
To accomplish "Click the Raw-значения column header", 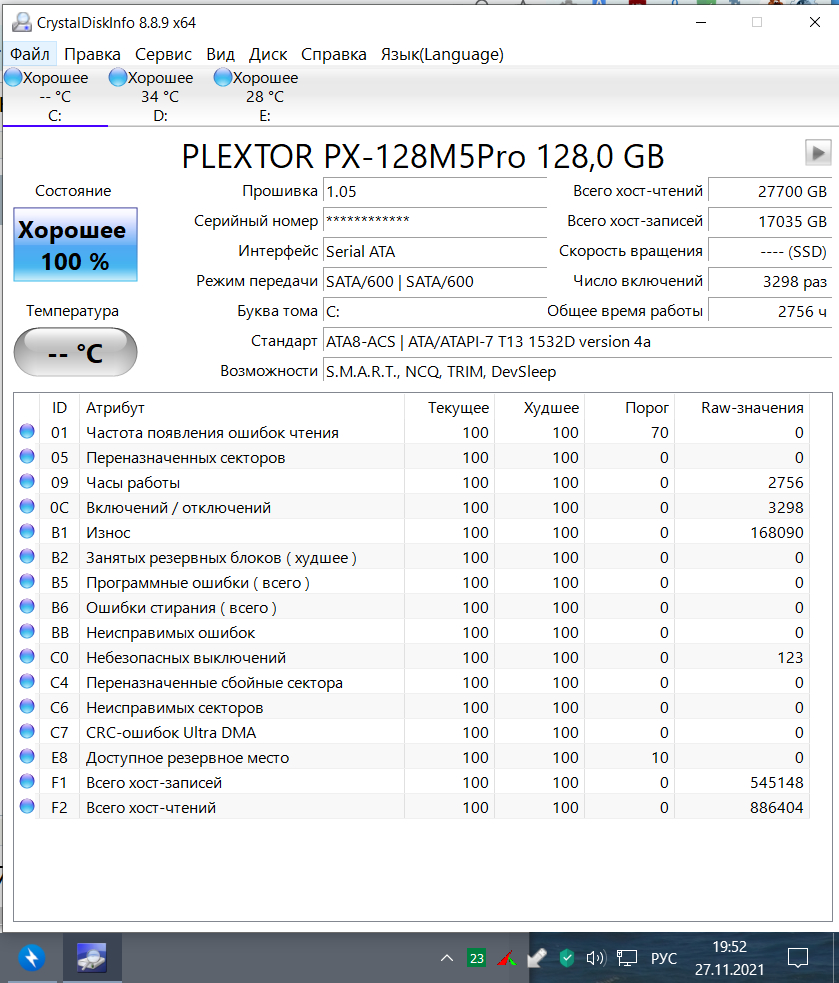I will pos(742,407).
